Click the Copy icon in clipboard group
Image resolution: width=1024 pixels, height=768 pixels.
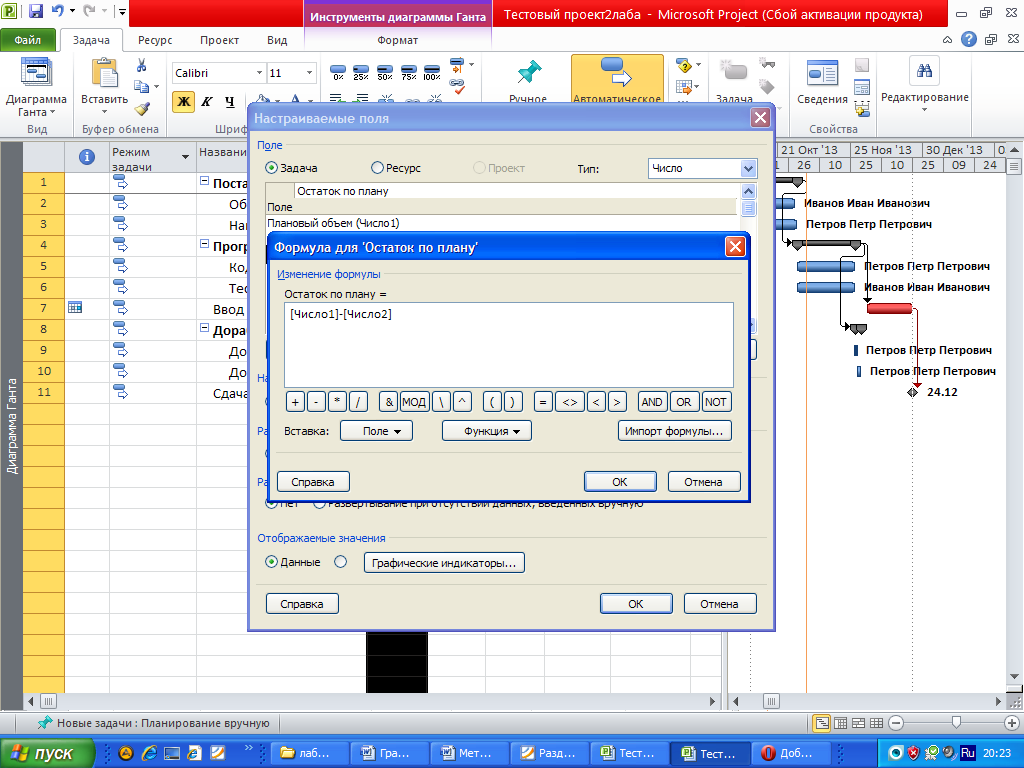tap(141, 86)
